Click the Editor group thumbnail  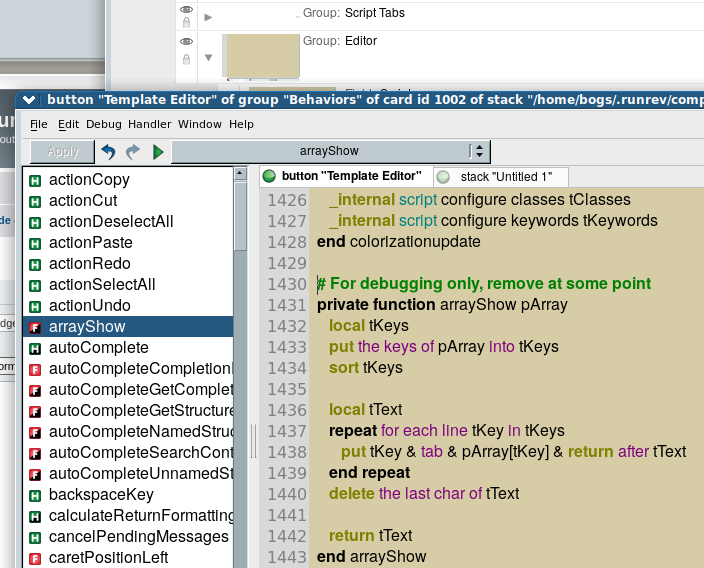click(262, 56)
